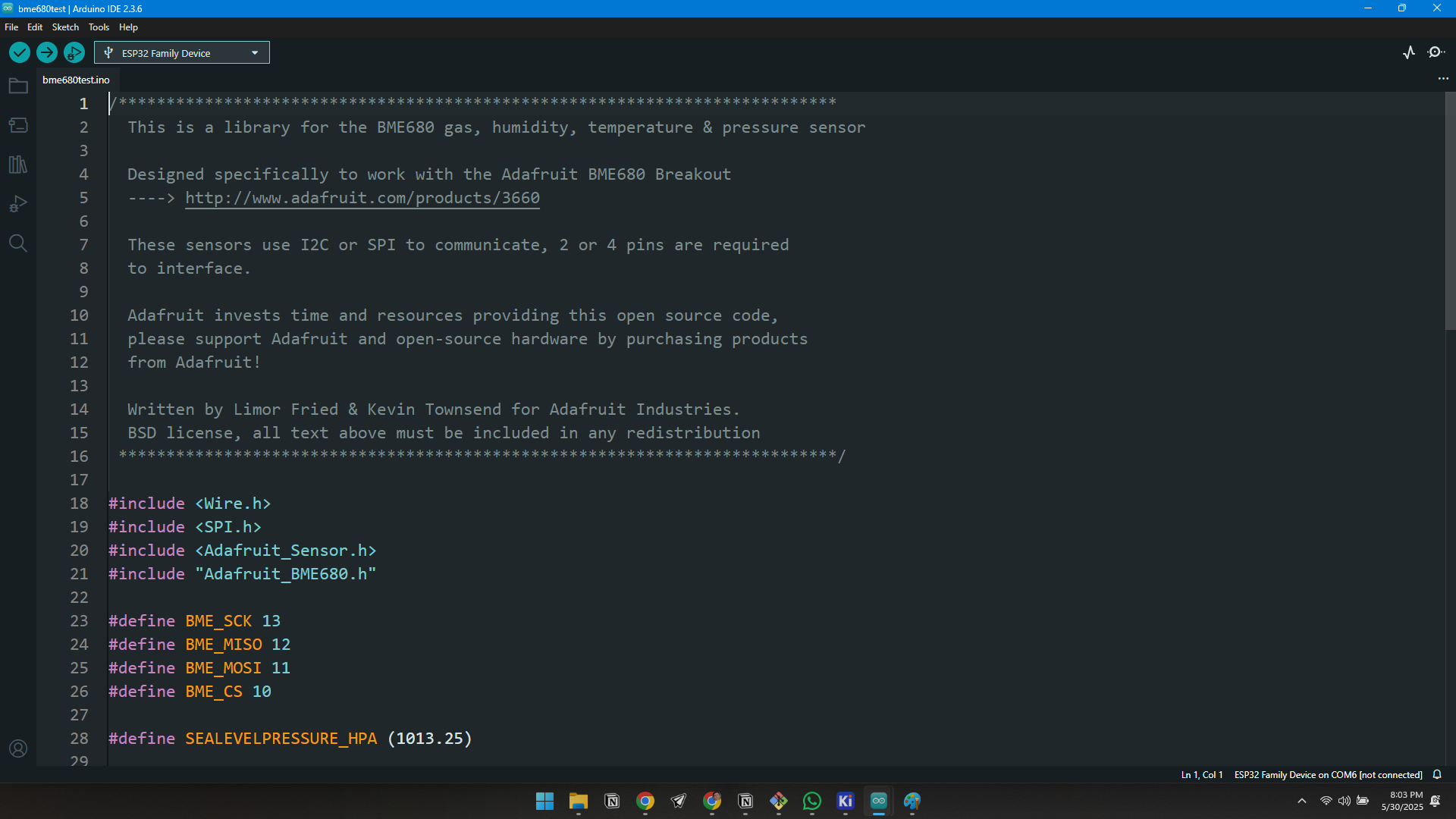1456x819 pixels.
Task: Open File Explorer from the taskbar
Action: pyautogui.click(x=579, y=801)
